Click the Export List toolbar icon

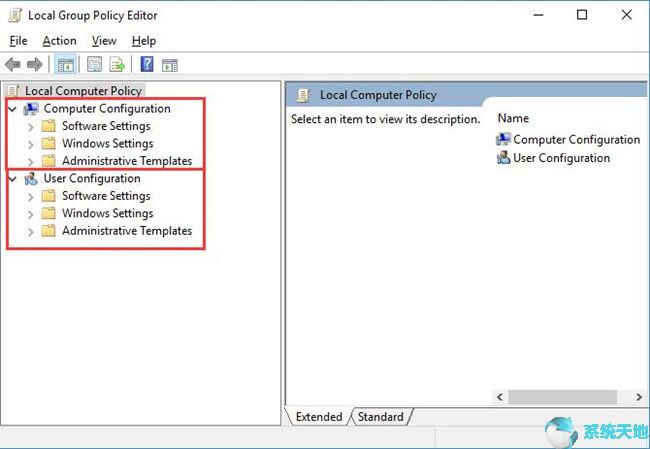pyautogui.click(x=117, y=65)
